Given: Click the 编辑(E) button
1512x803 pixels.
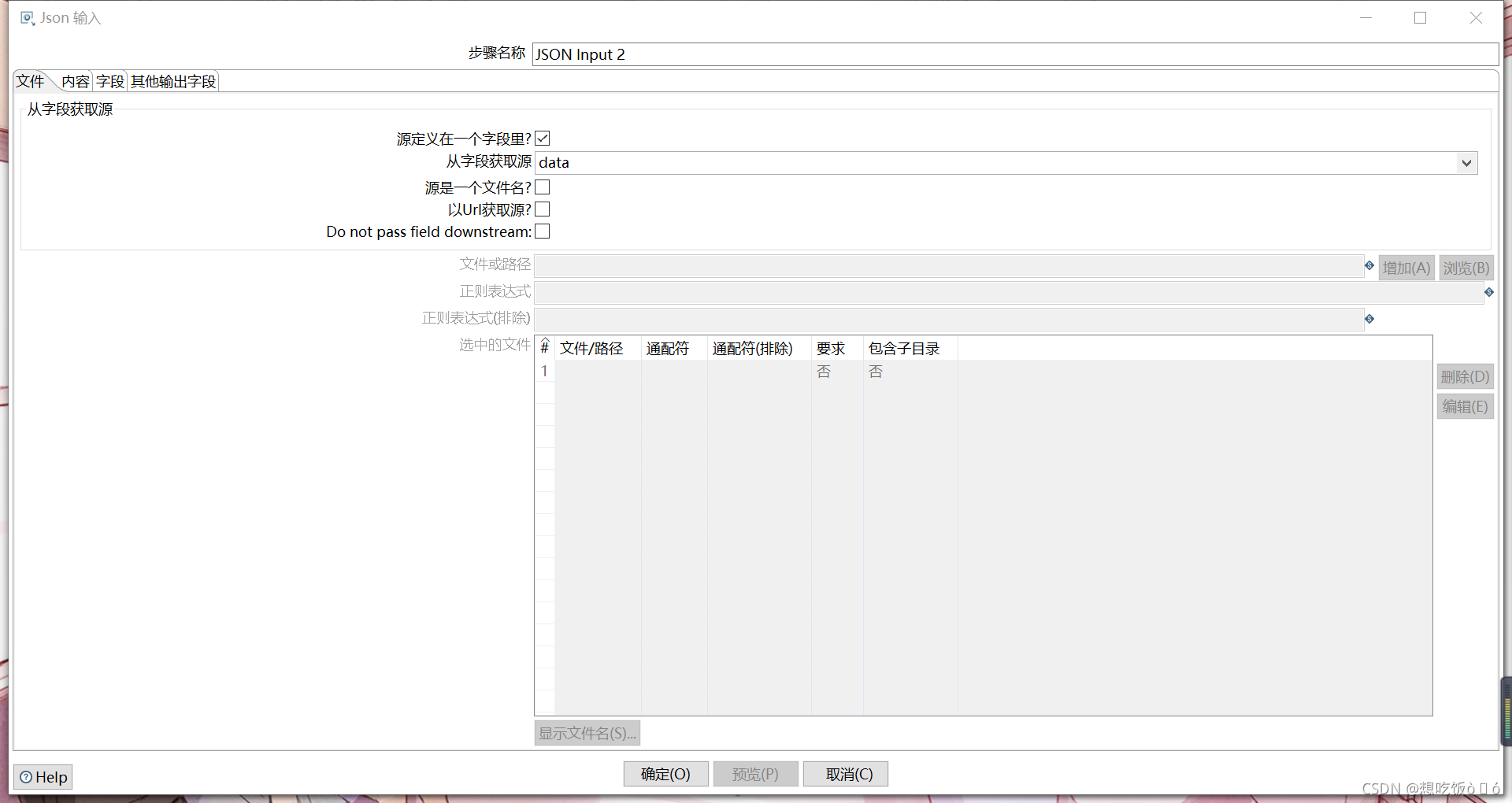Looking at the screenshot, I should point(1466,406).
